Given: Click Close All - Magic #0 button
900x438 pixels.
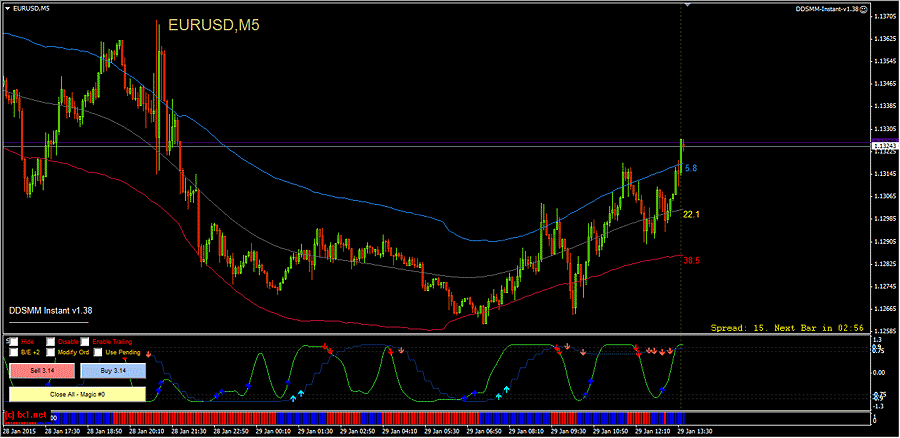Looking at the screenshot, I should pos(76,394).
